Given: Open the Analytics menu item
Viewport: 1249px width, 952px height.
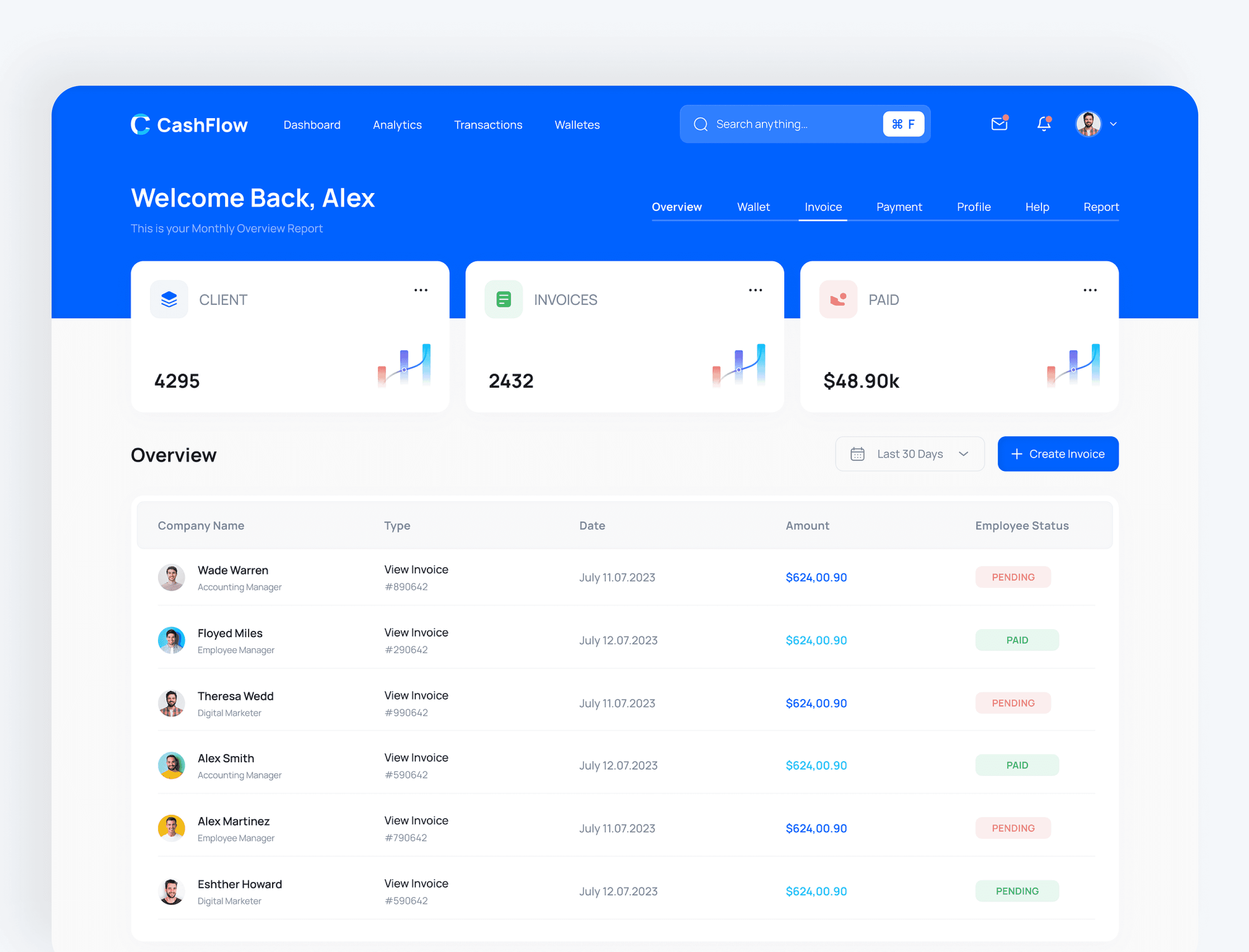Looking at the screenshot, I should click(x=397, y=125).
